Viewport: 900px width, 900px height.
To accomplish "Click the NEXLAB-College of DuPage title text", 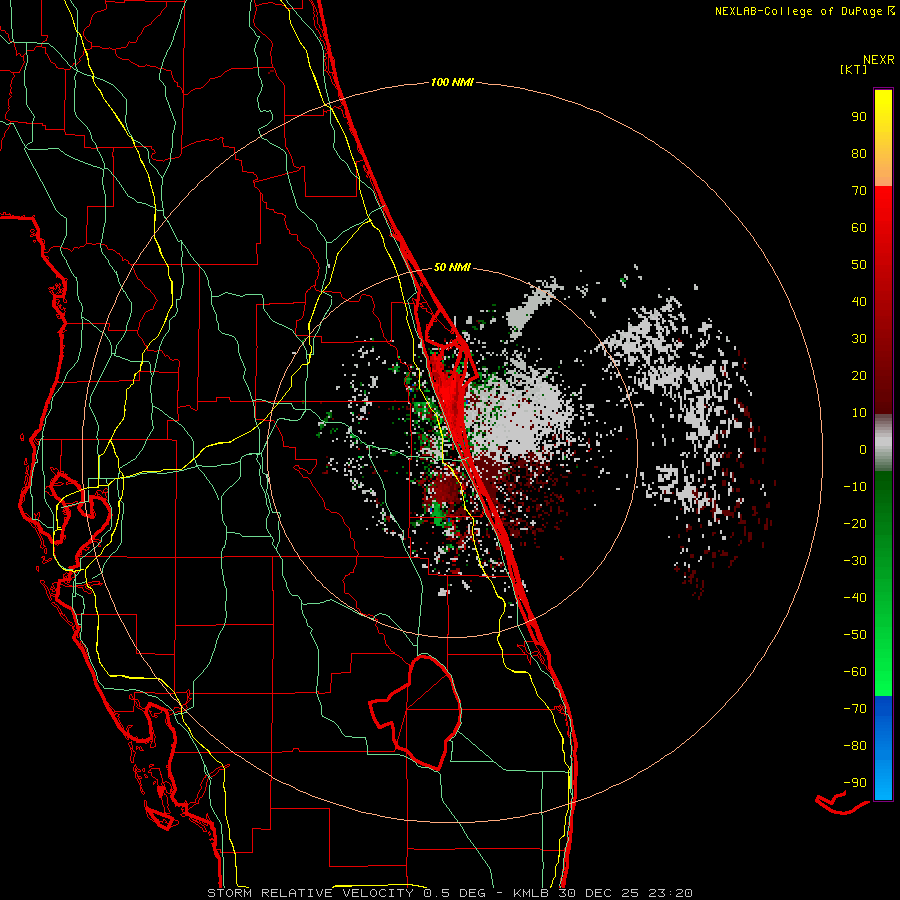I will tap(798, 11).
